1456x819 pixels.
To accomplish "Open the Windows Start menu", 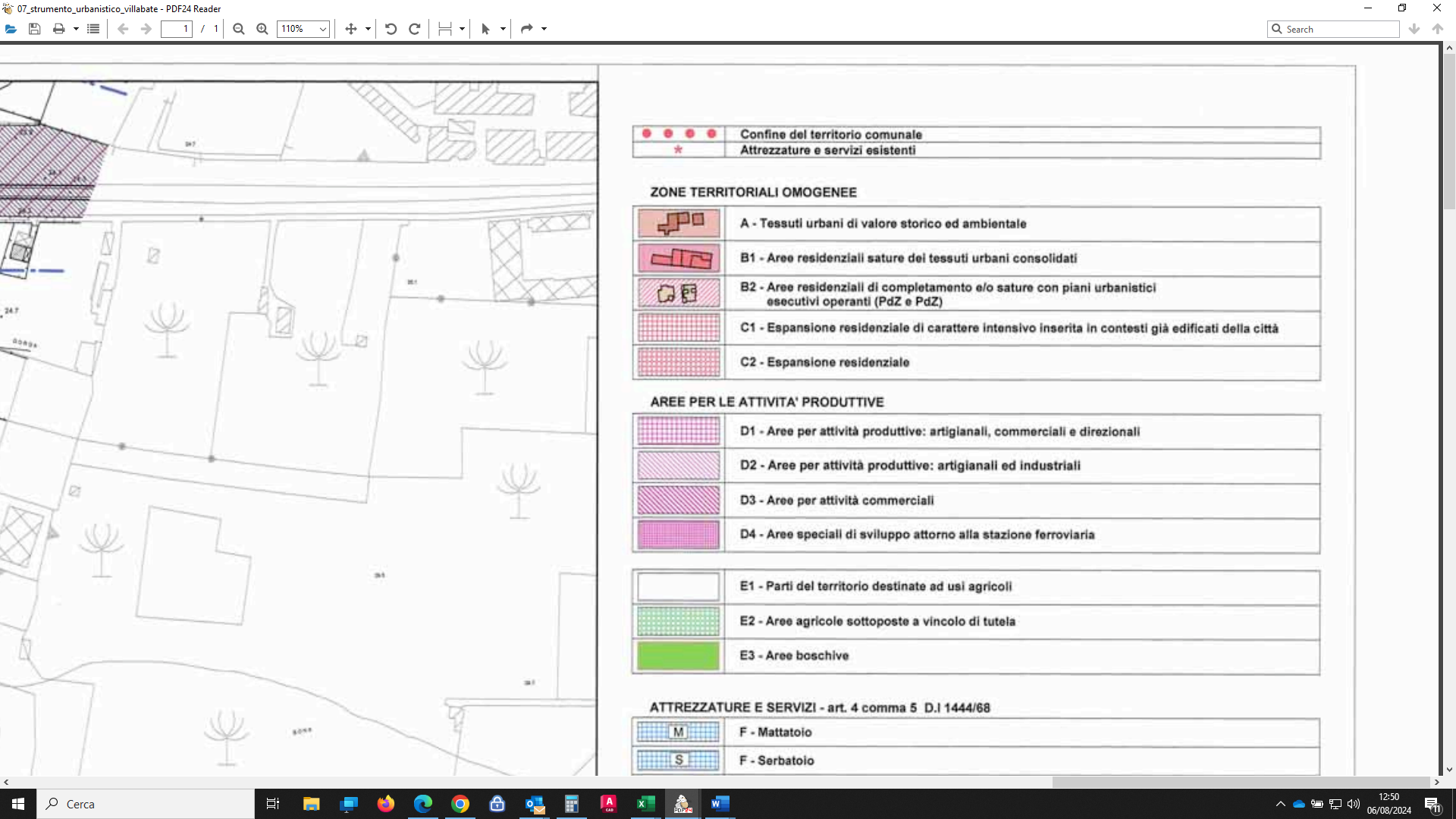I will [x=18, y=804].
